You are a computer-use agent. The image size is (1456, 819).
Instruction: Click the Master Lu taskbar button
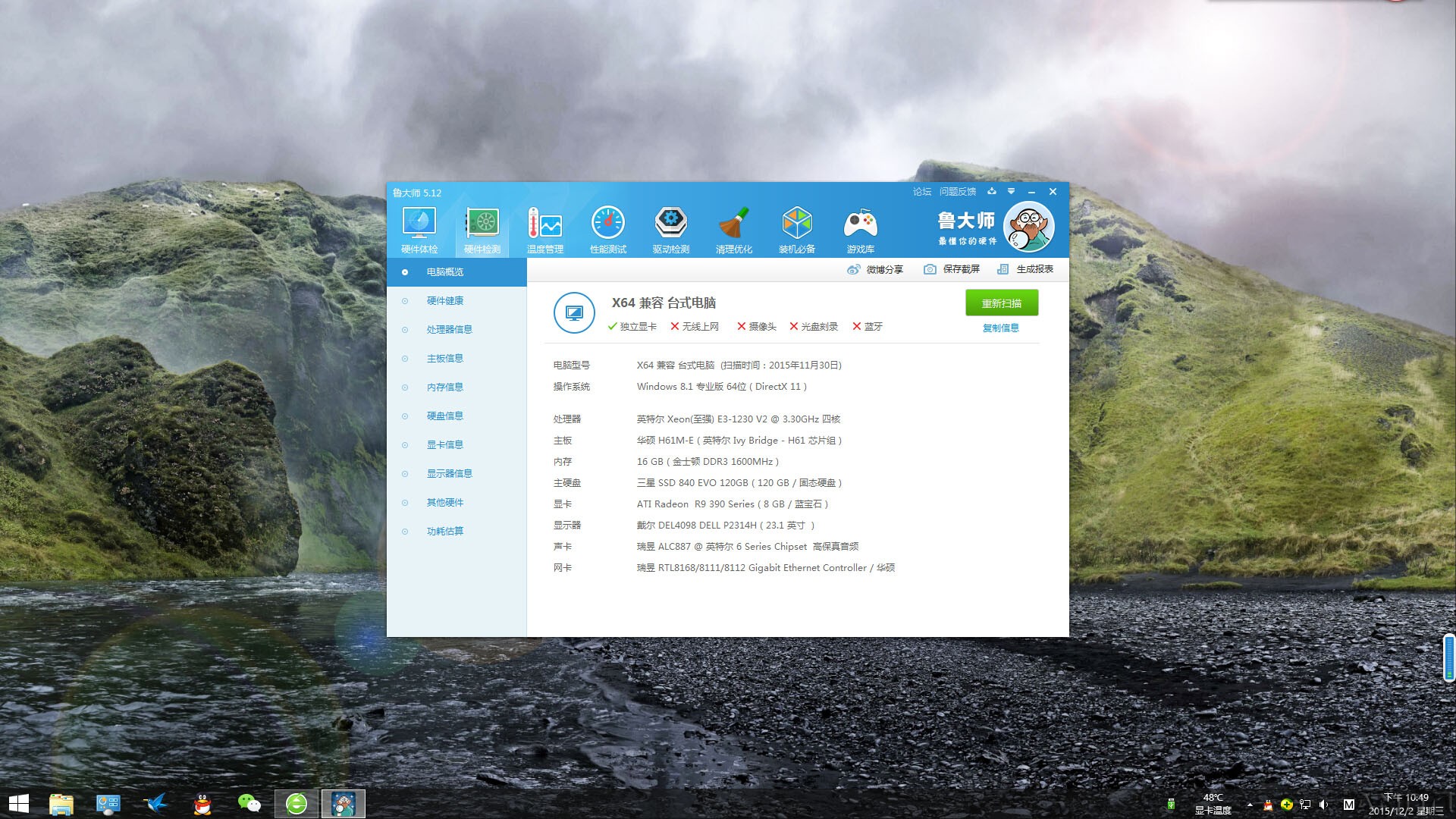344,804
